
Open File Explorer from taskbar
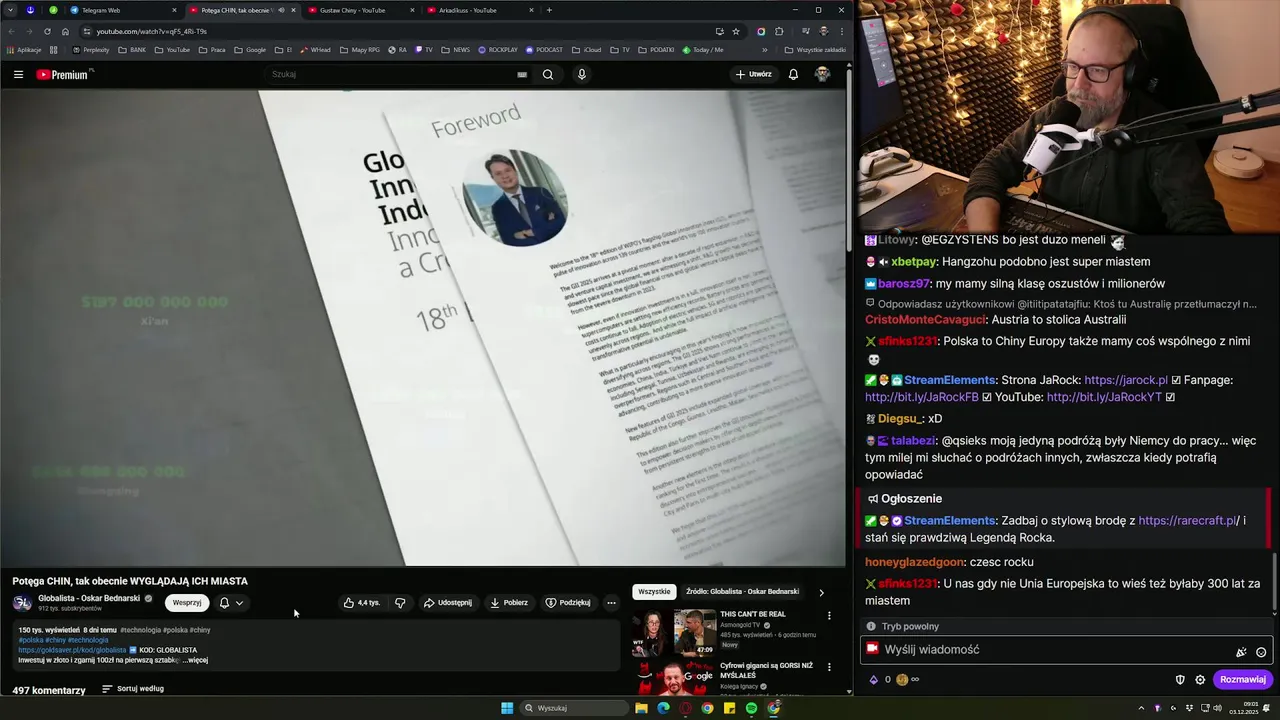point(641,708)
